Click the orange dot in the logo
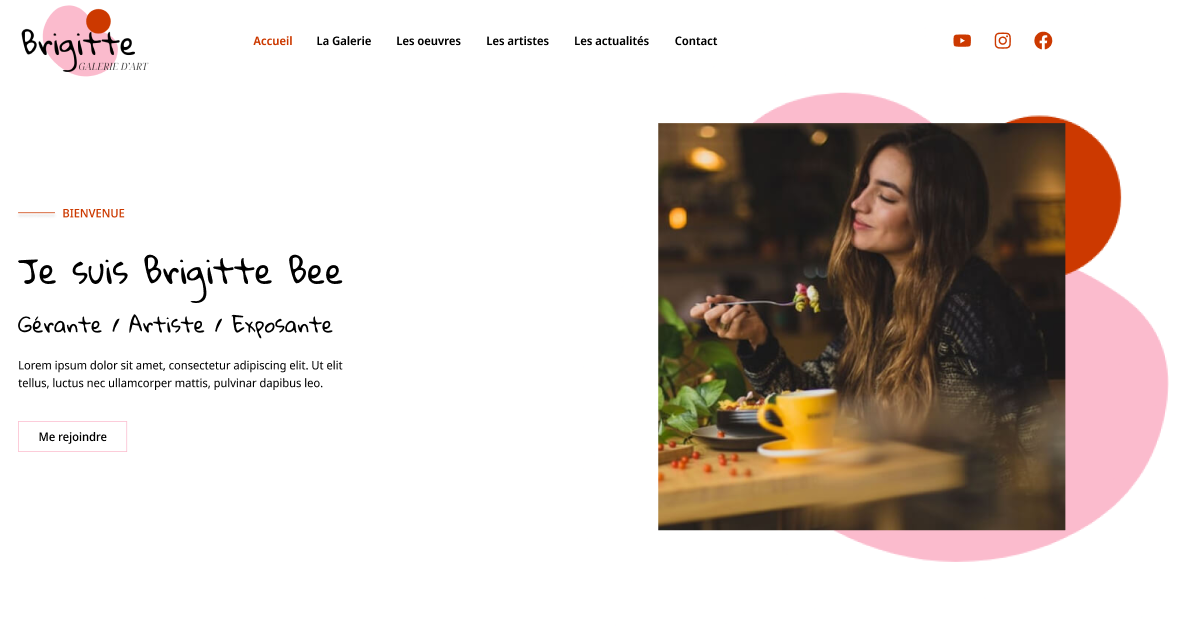Image resolution: width=1177 pixels, height=630 pixels. [98, 22]
